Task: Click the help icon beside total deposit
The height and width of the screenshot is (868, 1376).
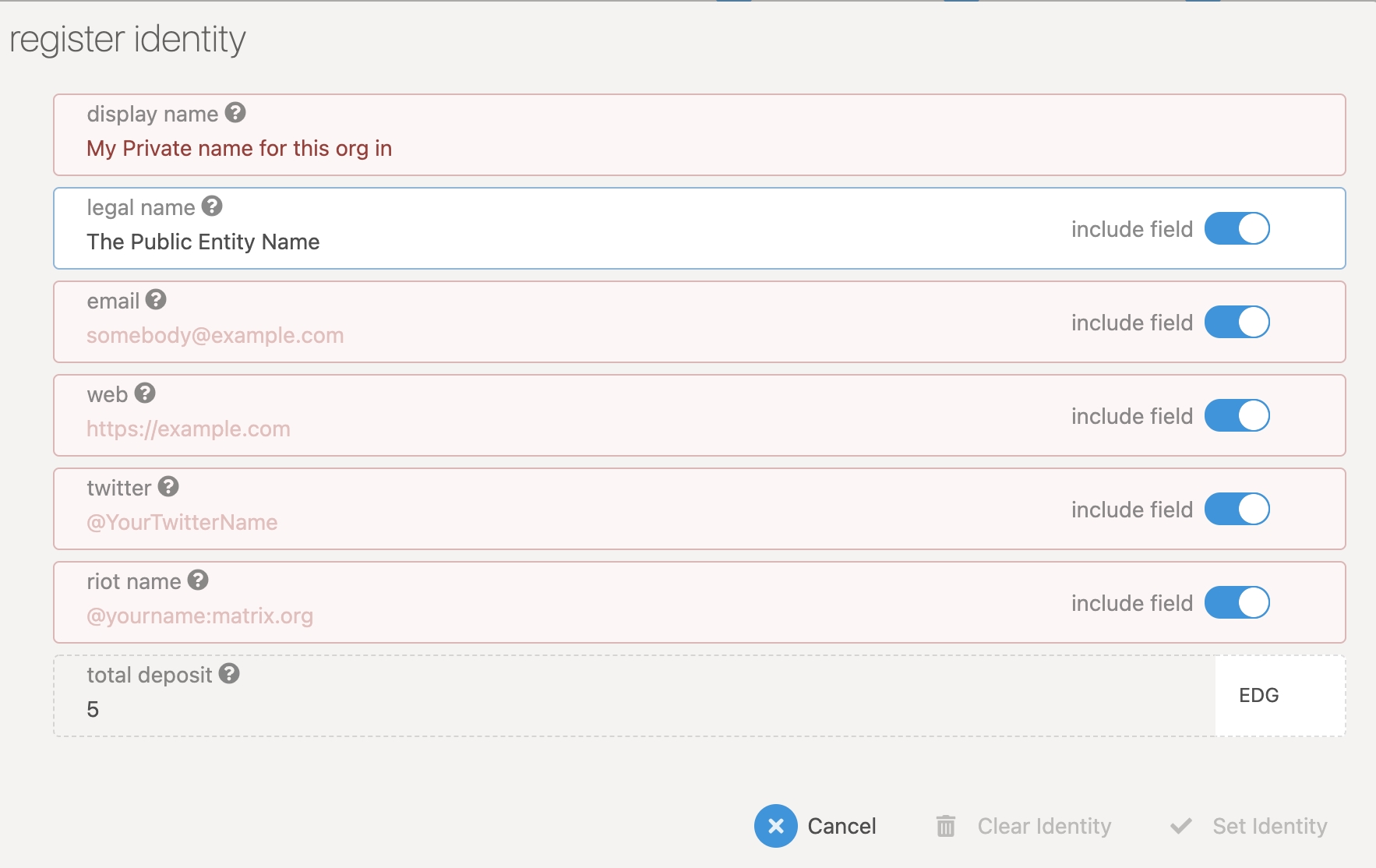Action: coord(229,674)
